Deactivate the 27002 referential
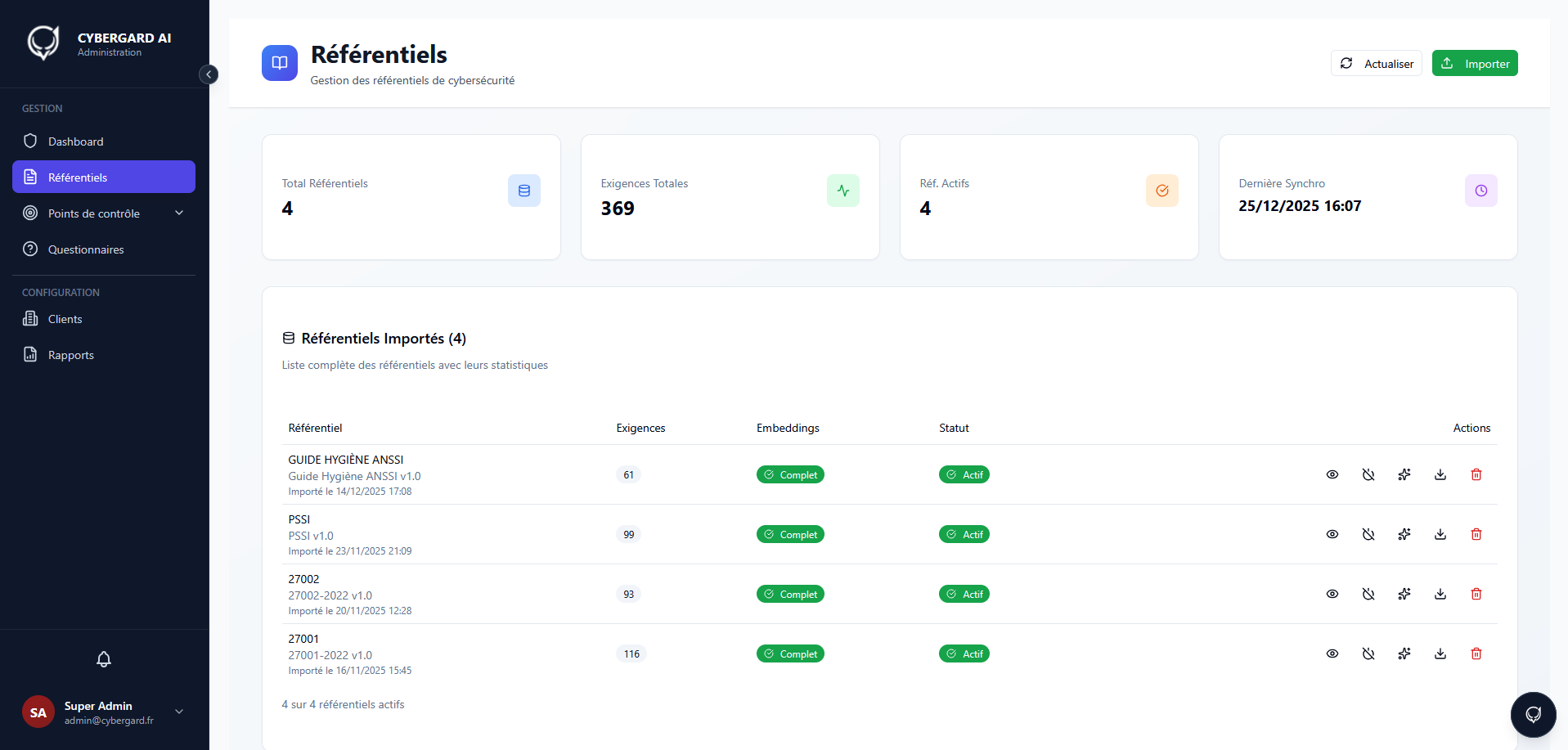Image resolution: width=1568 pixels, height=750 pixels. click(x=1368, y=594)
